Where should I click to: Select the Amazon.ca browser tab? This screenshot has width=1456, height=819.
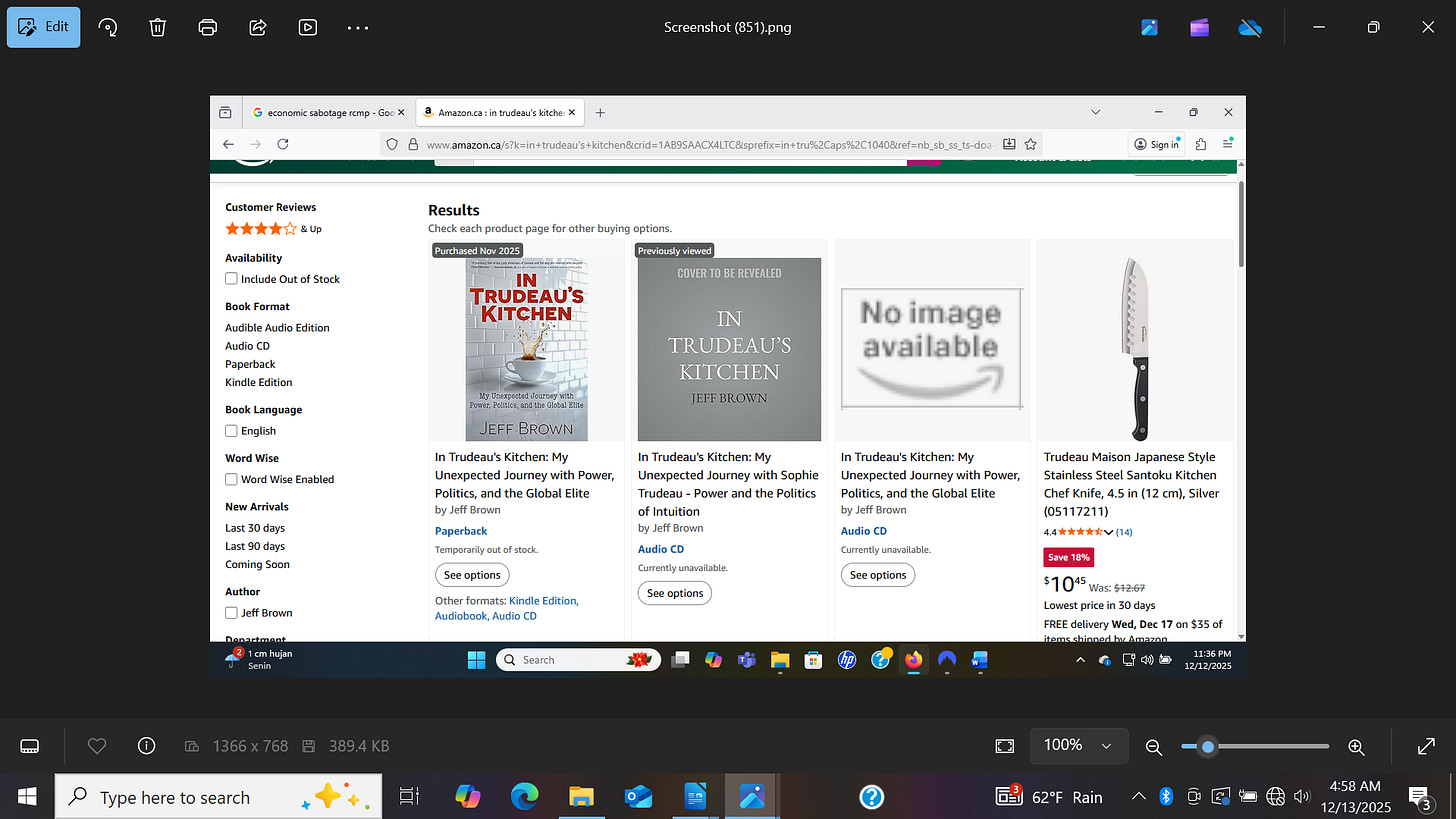(x=498, y=113)
